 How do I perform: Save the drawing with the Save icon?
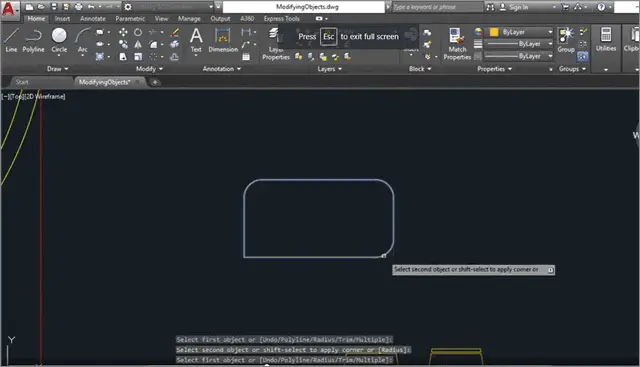[54, 7]
